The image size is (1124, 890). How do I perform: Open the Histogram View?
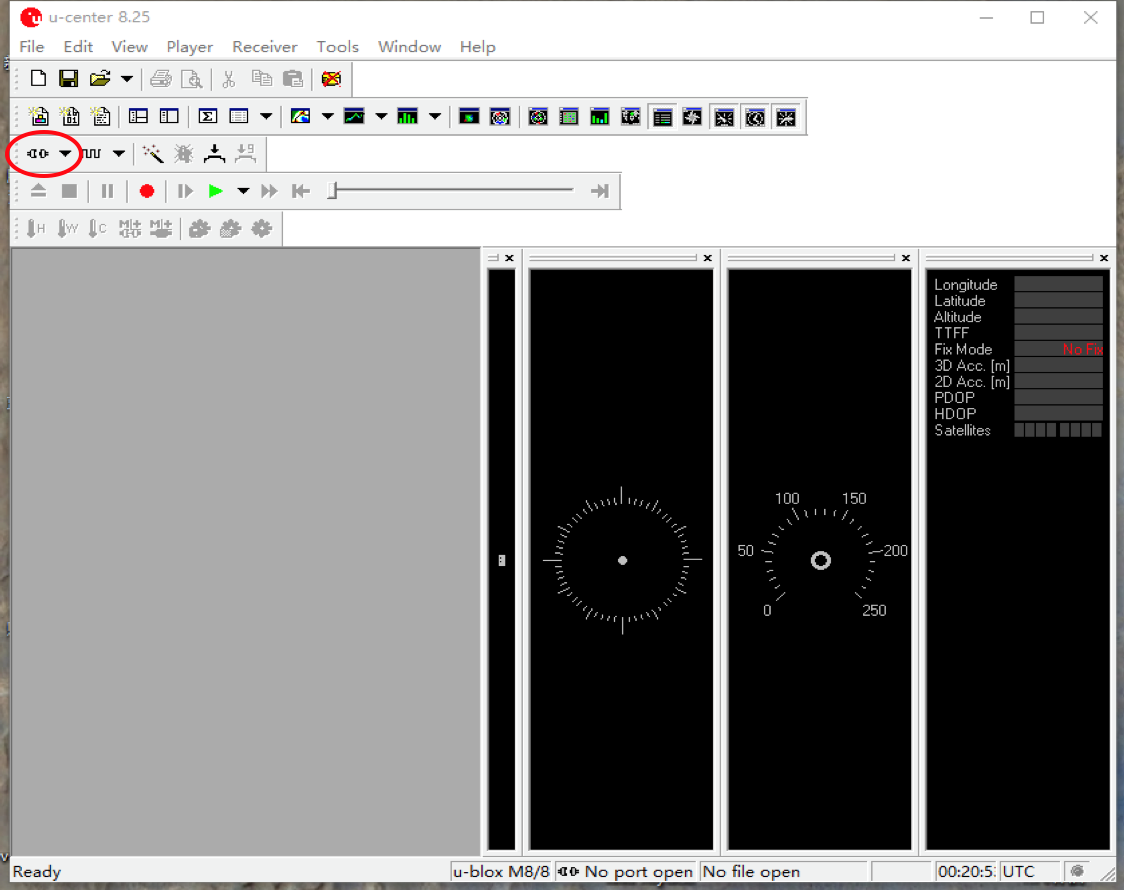(408, 116)
